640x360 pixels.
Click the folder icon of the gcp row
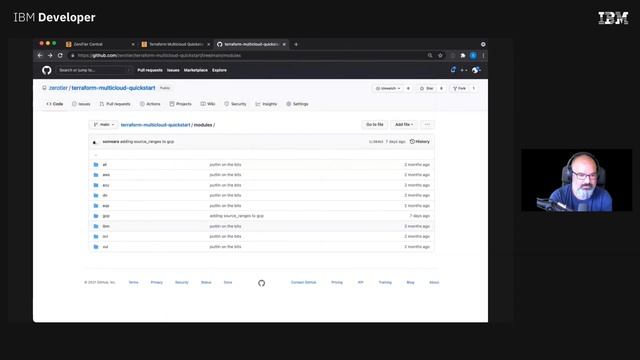(x=96, y=216)
